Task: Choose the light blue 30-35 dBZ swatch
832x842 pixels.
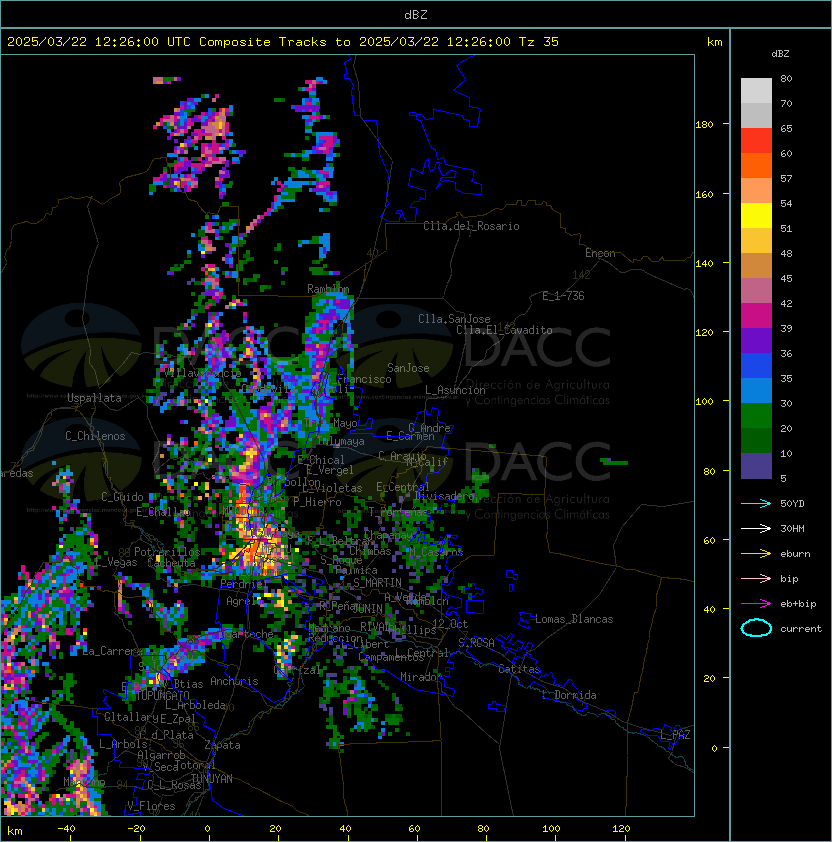Action: coord(756,390)
